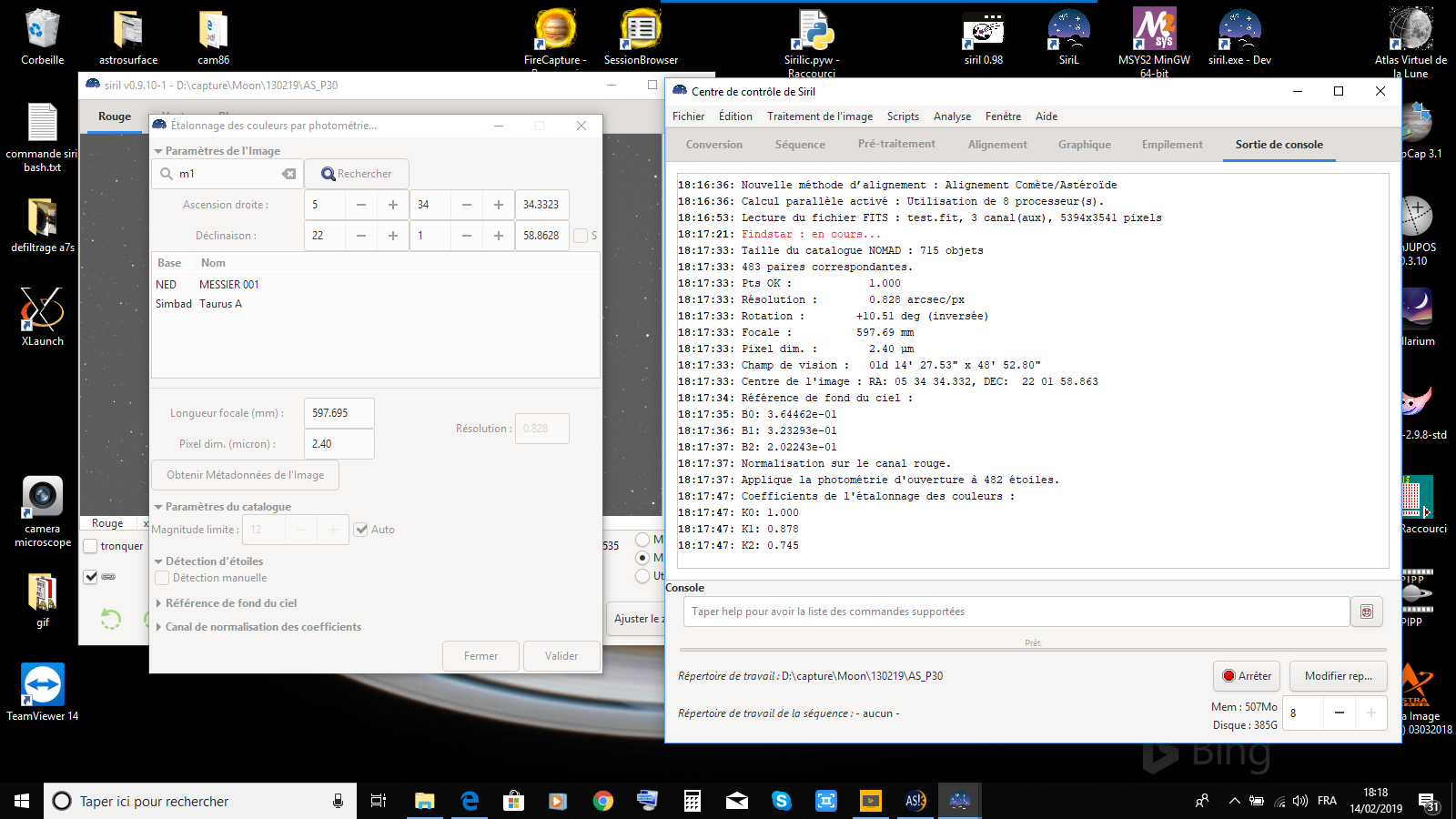The width and height of the screenshot is (1456, 819).
Task: Launch FireCapture from the desktop shortcut
Action: [x=555, y=36]
